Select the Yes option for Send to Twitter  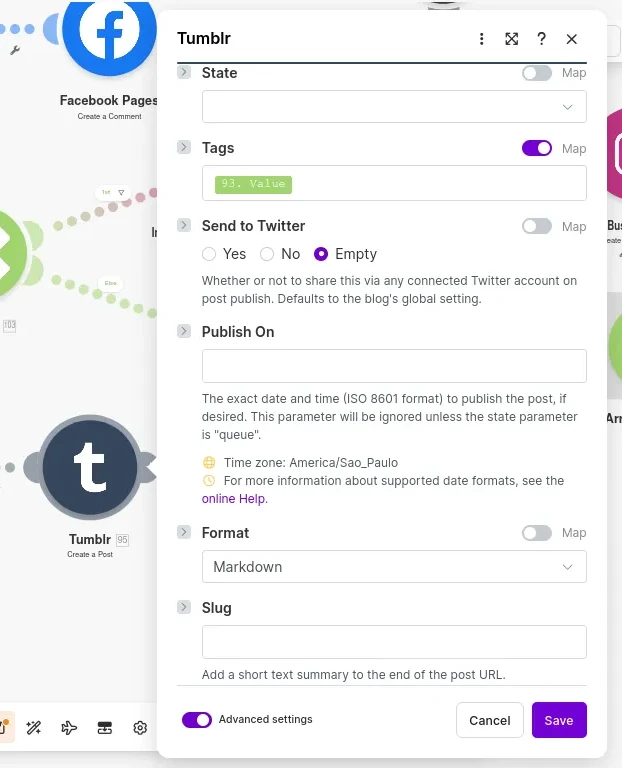(209, 254)
